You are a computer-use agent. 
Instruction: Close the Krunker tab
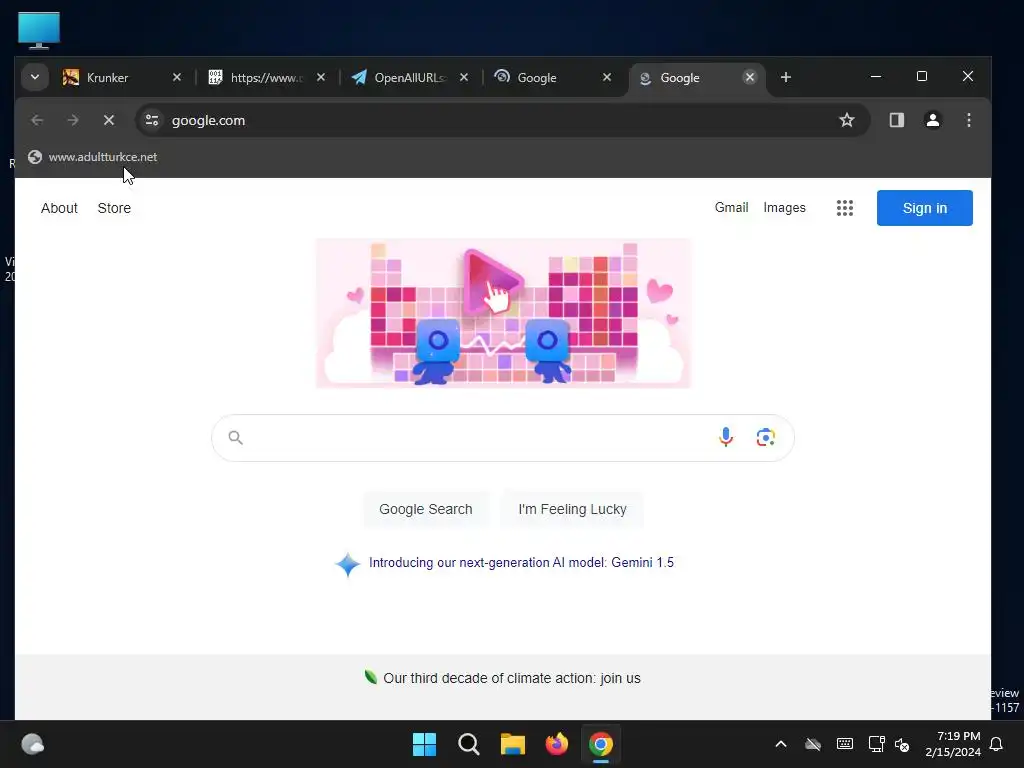pyautogui.click(x=176, y=78)
